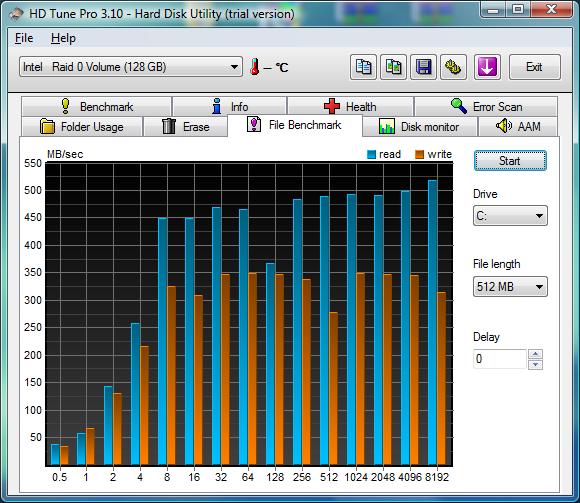
Task: Open the File menu
Action: pyautogui.click(x=24, y=38)
